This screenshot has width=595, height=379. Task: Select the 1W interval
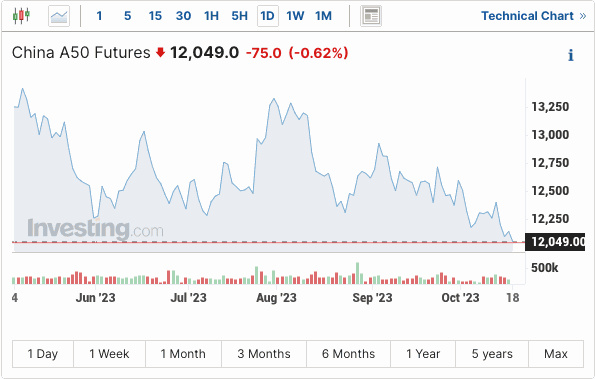tap(295, 16)
